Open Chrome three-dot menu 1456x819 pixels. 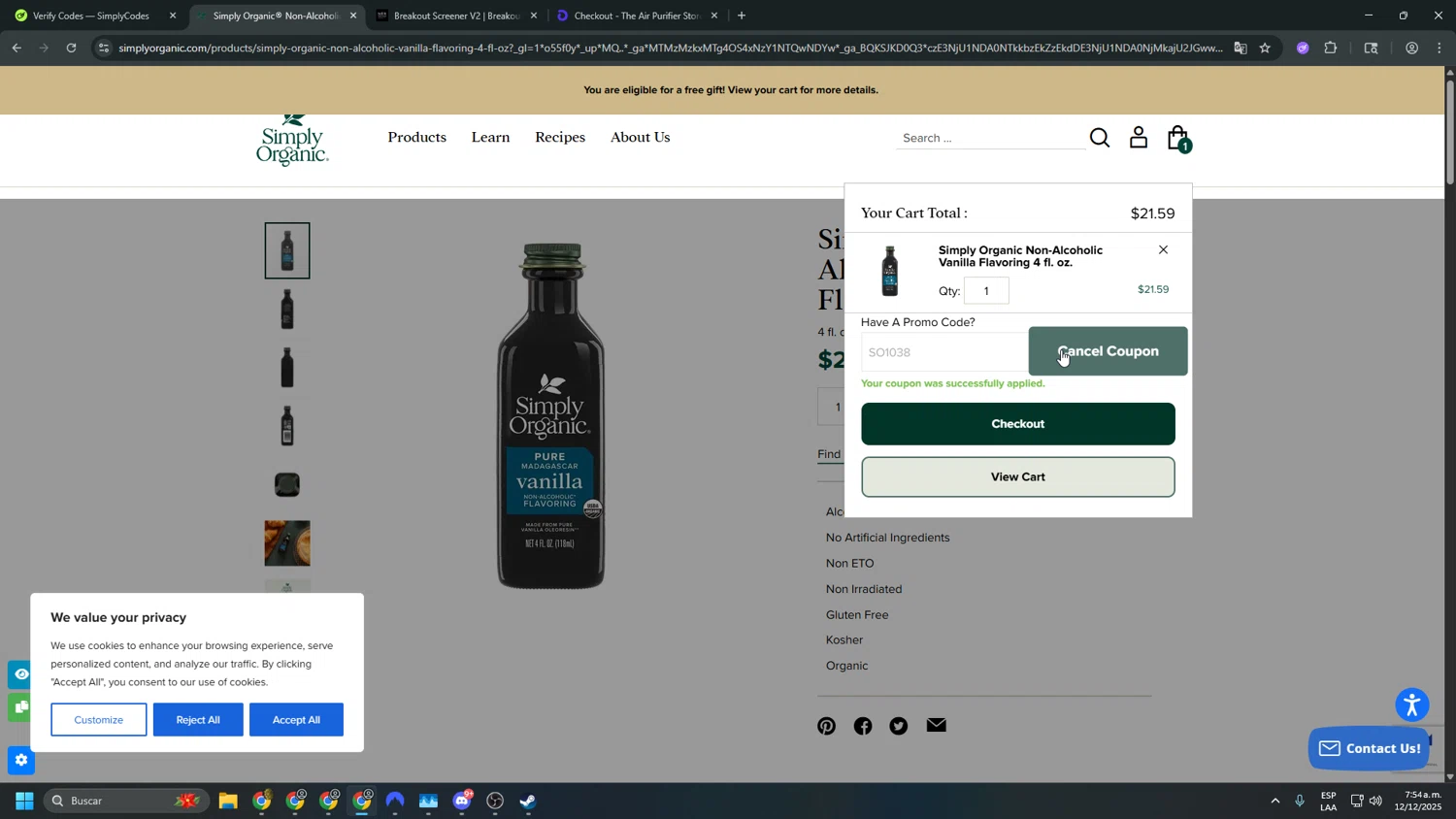[x=1439, y=48]
